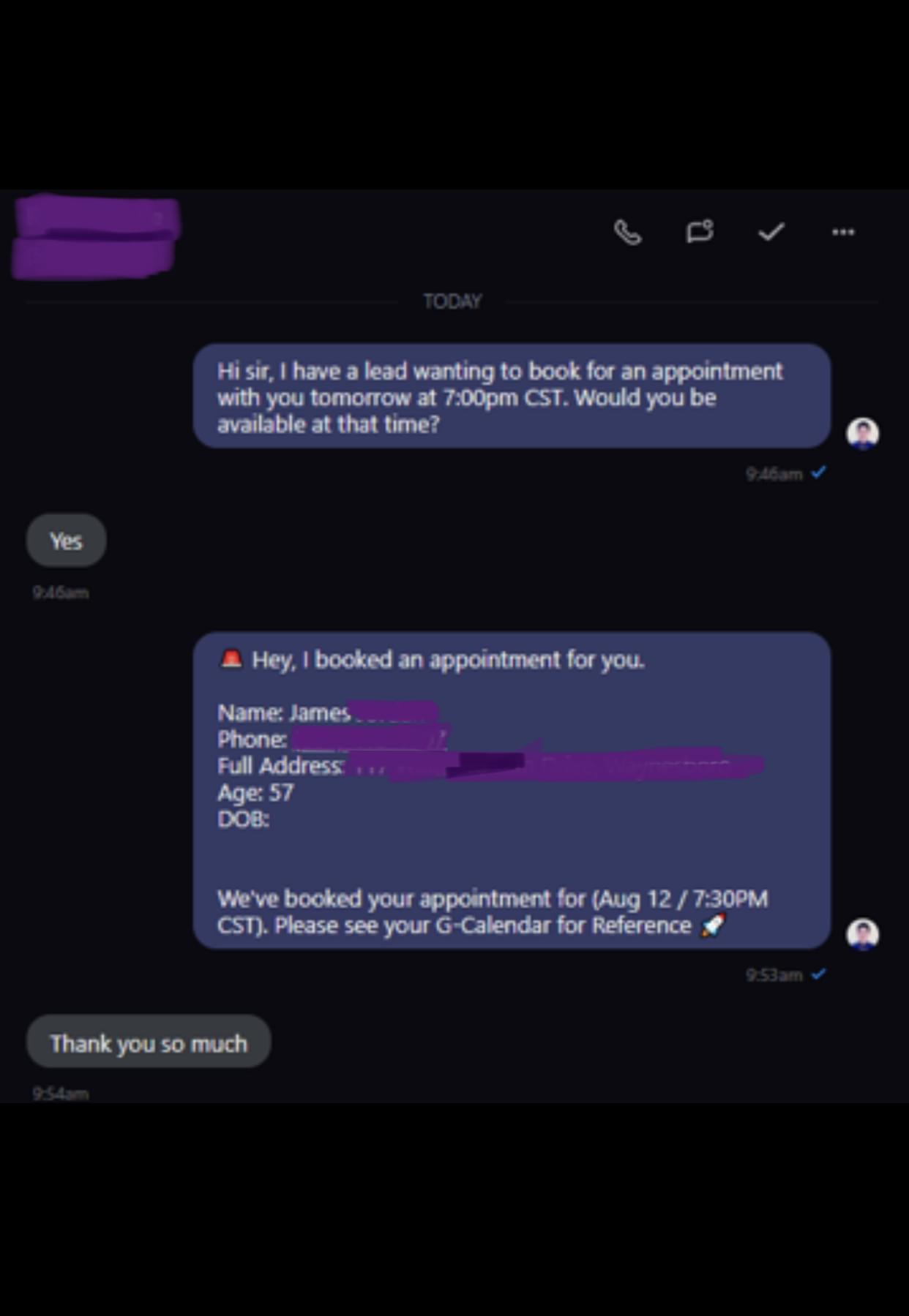Click the "Hi sir, I have a lead" message
Viewport: 909px width, 1316px height.
click(512, 396)
